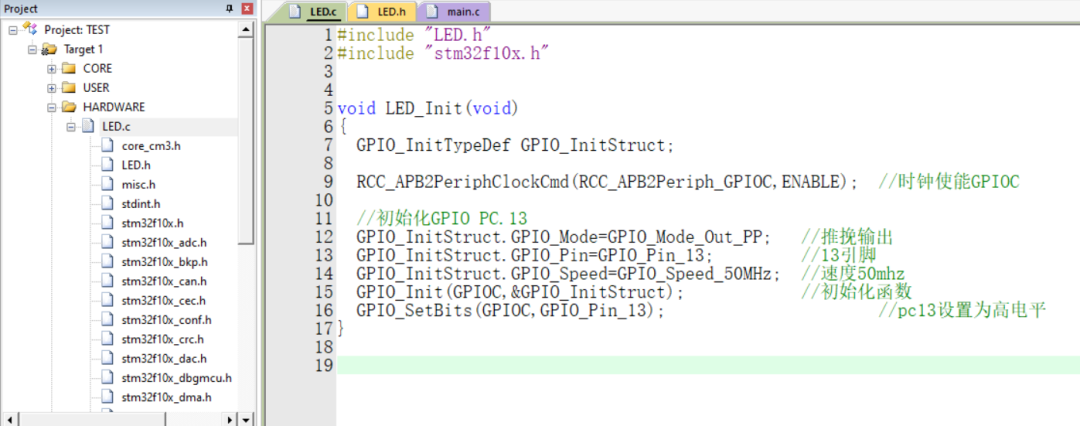The width and height of the screenshot is (1080, 426).
Task: Collapse the Target 1 node
Action: 32,50
